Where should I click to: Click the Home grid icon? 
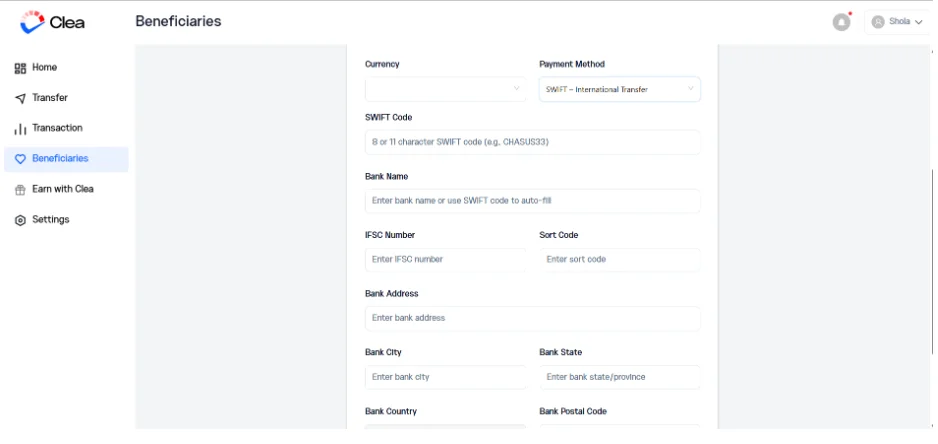pos(20,68)
